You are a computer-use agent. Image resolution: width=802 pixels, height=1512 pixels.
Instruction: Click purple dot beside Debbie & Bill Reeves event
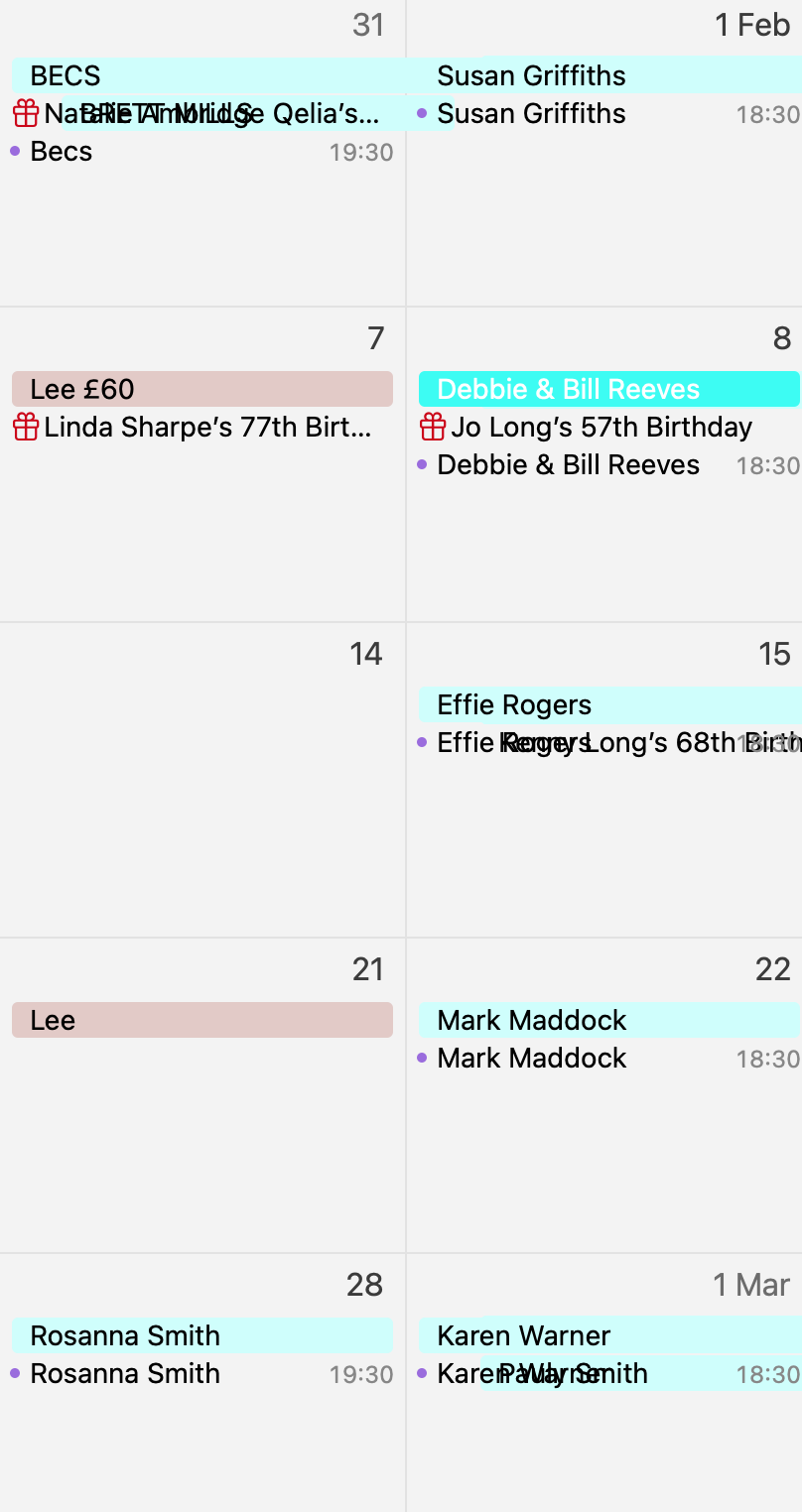point(422,465)
